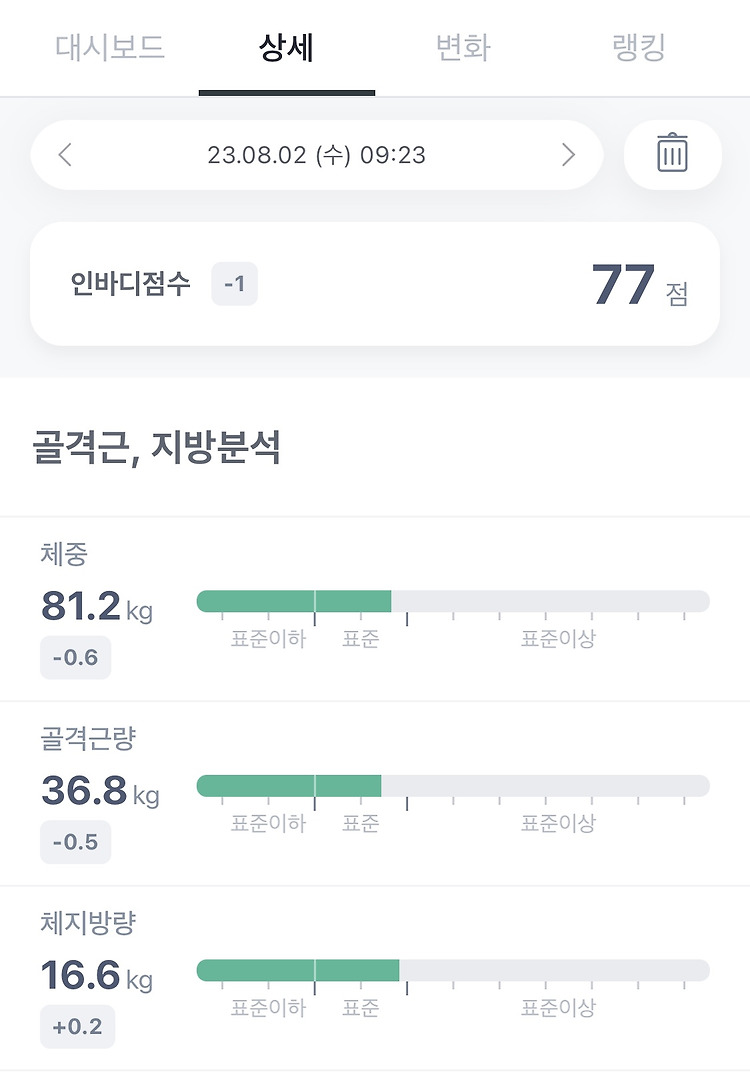Tap the 체중 progress bar
The height and width of the screenshot is (1080, 750).
(453, 601)
